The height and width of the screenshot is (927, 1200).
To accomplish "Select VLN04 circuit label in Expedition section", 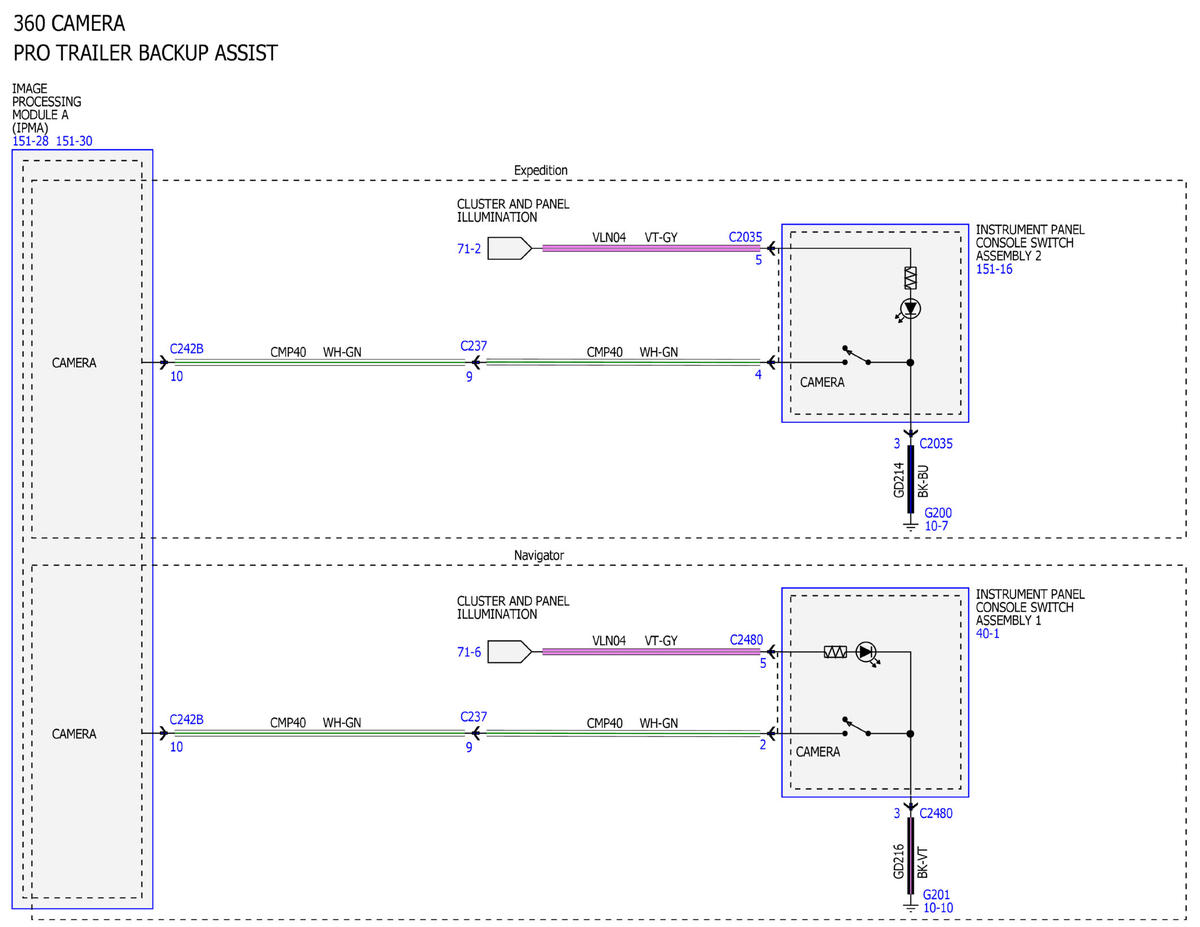I will 609,237.
